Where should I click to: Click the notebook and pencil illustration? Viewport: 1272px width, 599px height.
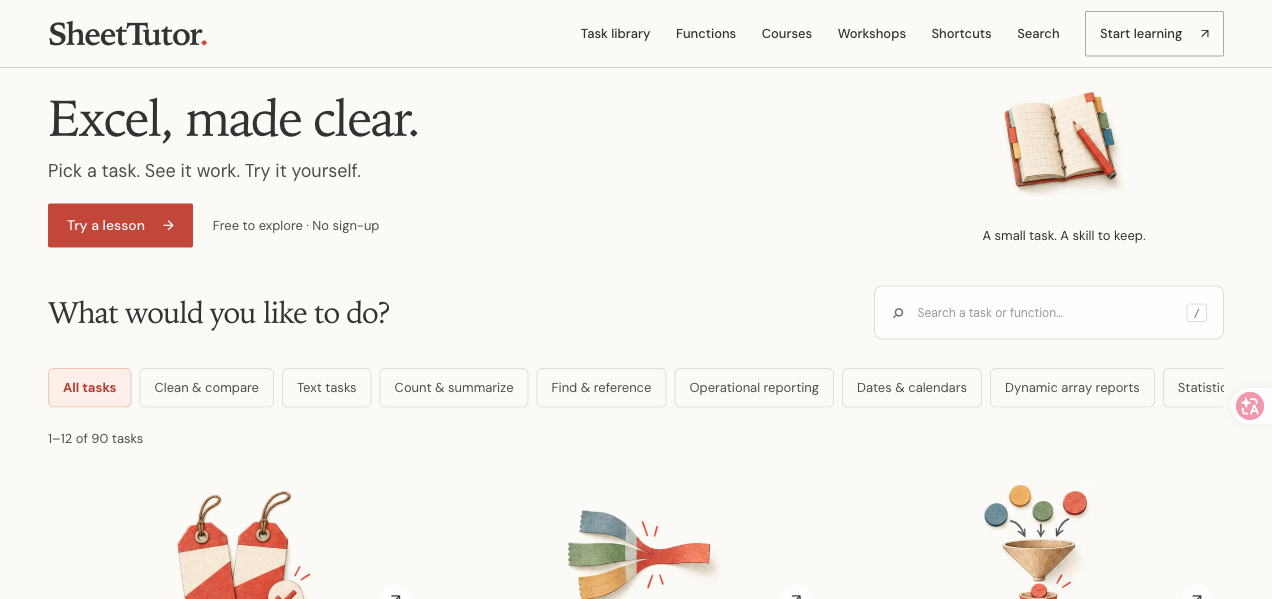(x=1062, y=140)
